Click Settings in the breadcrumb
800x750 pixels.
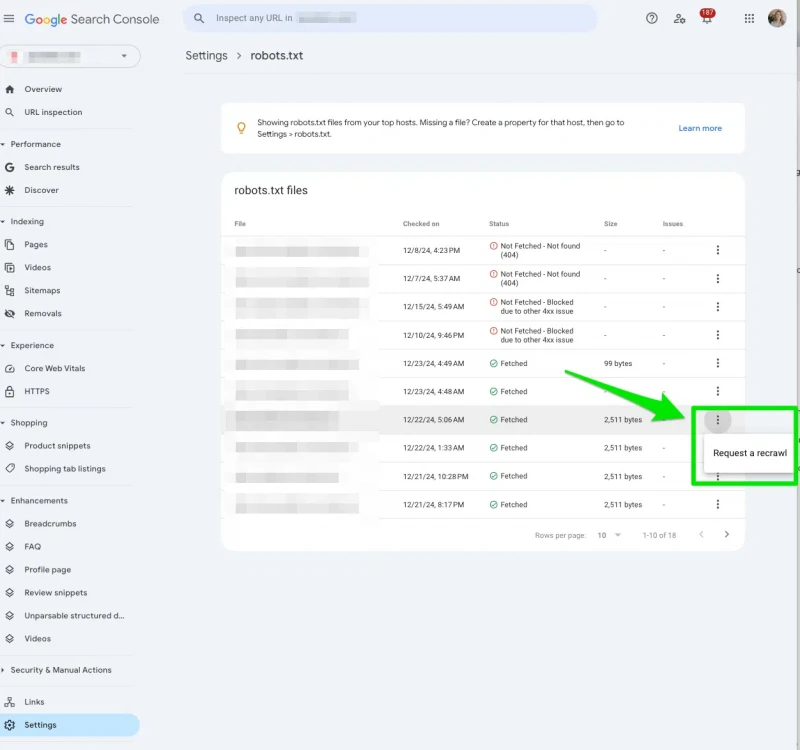206,56
